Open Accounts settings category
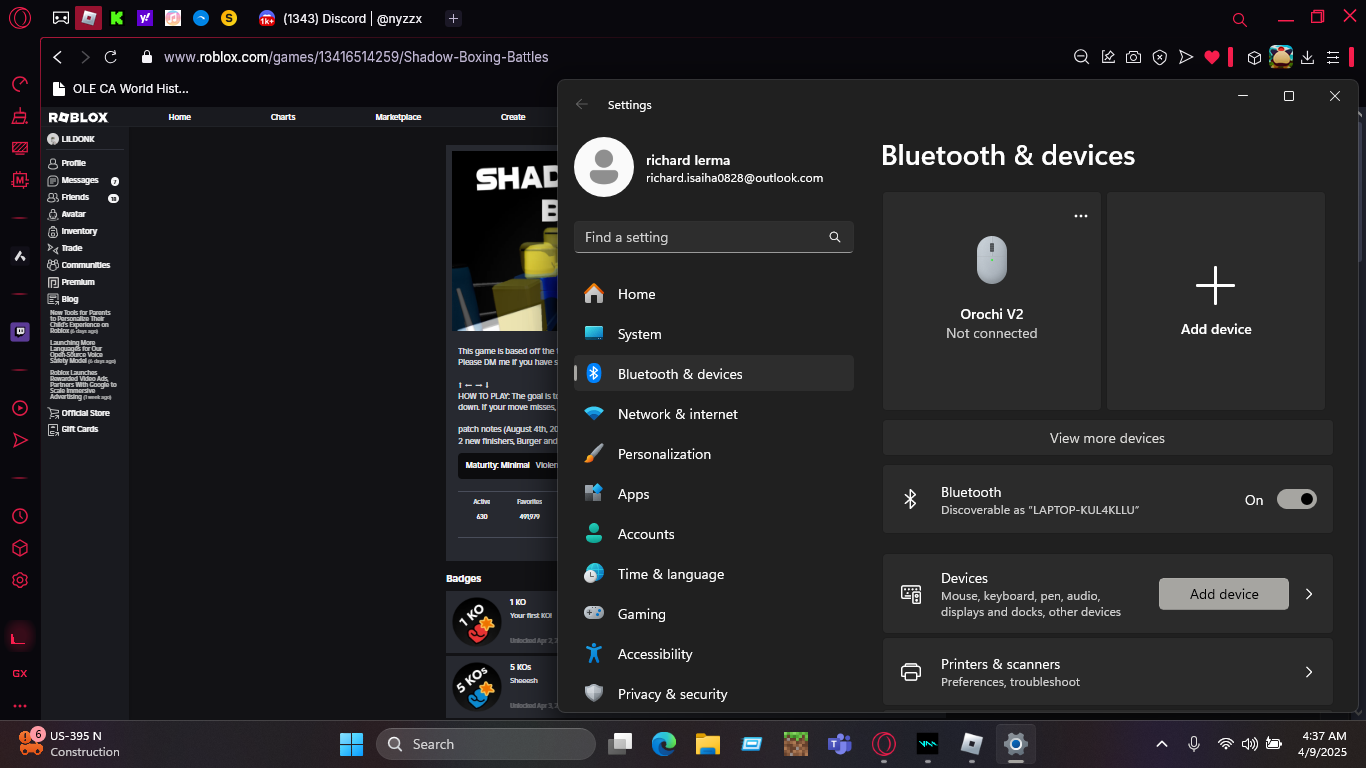Screen dimensions: 1366x768 714,534
